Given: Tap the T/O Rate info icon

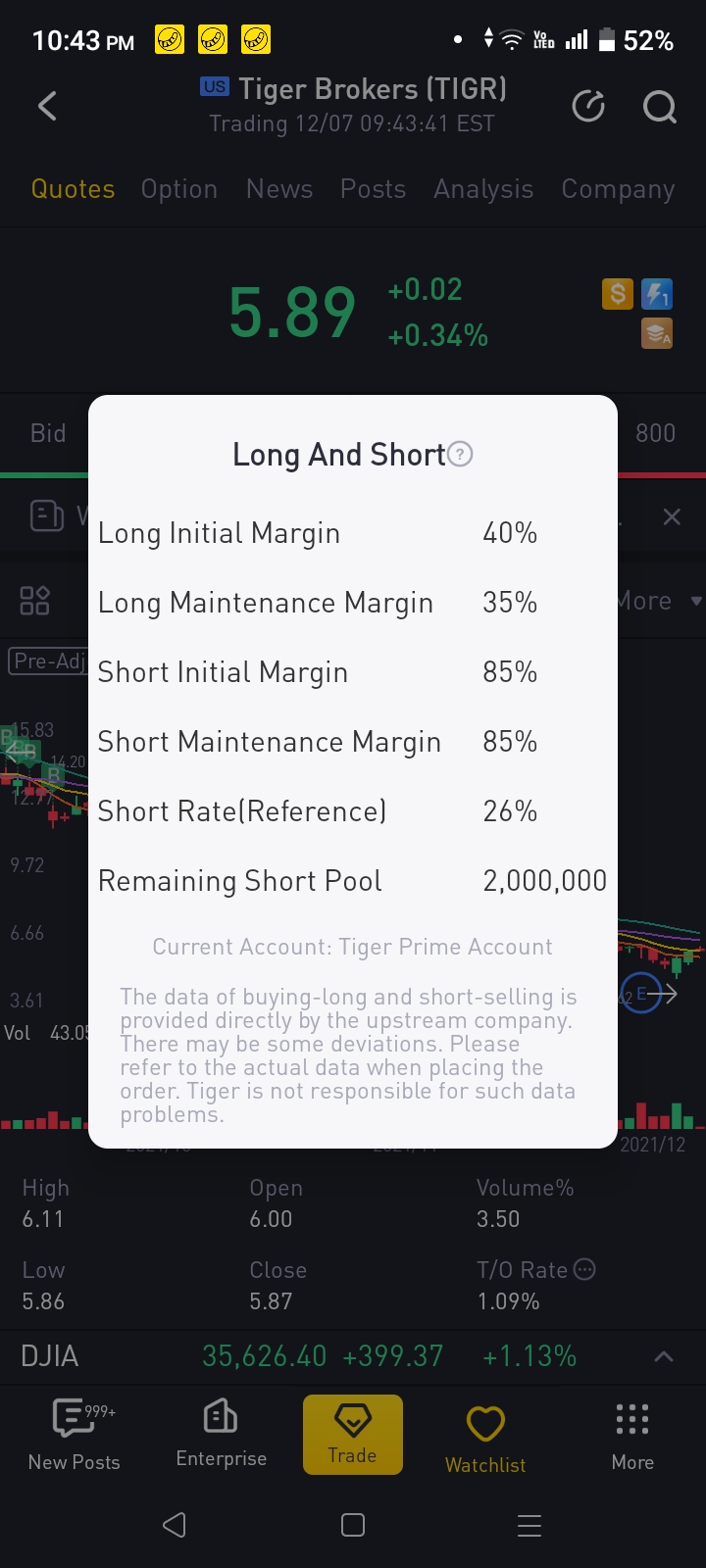Looking at the screenshot, I should 584,1270.
